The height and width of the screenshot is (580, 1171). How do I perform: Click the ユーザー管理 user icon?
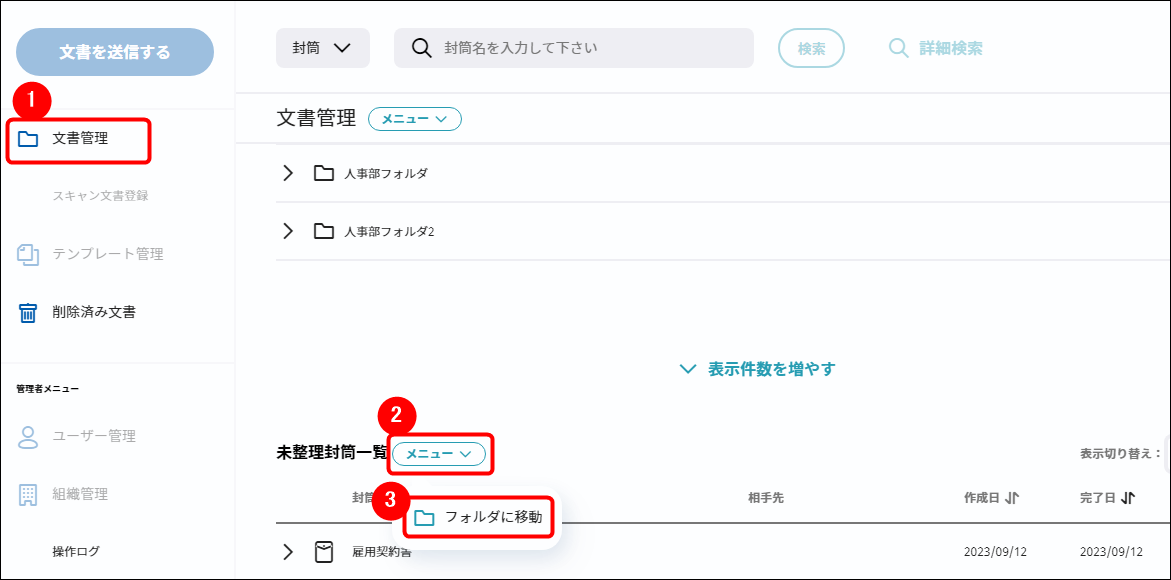(x=28, y=437)
